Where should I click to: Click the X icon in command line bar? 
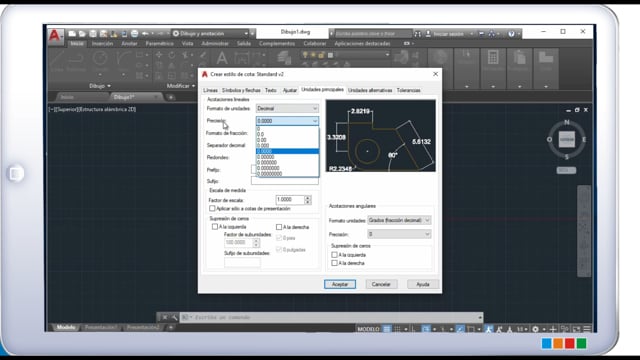(x=164, y=317)
